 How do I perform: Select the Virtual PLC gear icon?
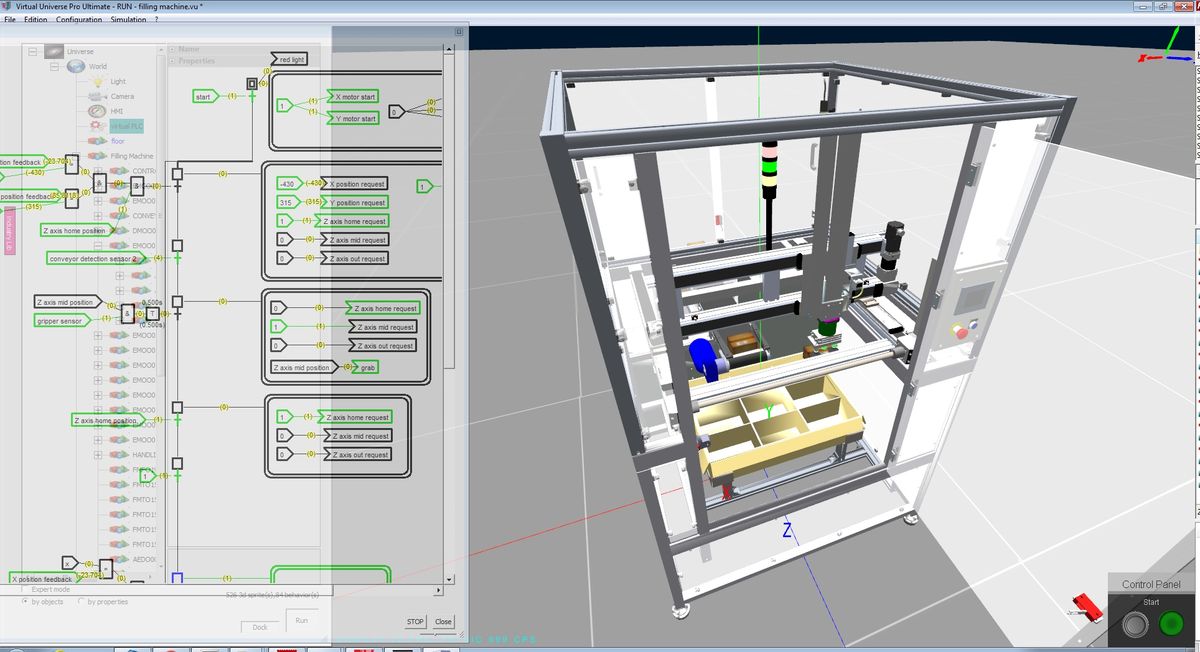(97, 126)
